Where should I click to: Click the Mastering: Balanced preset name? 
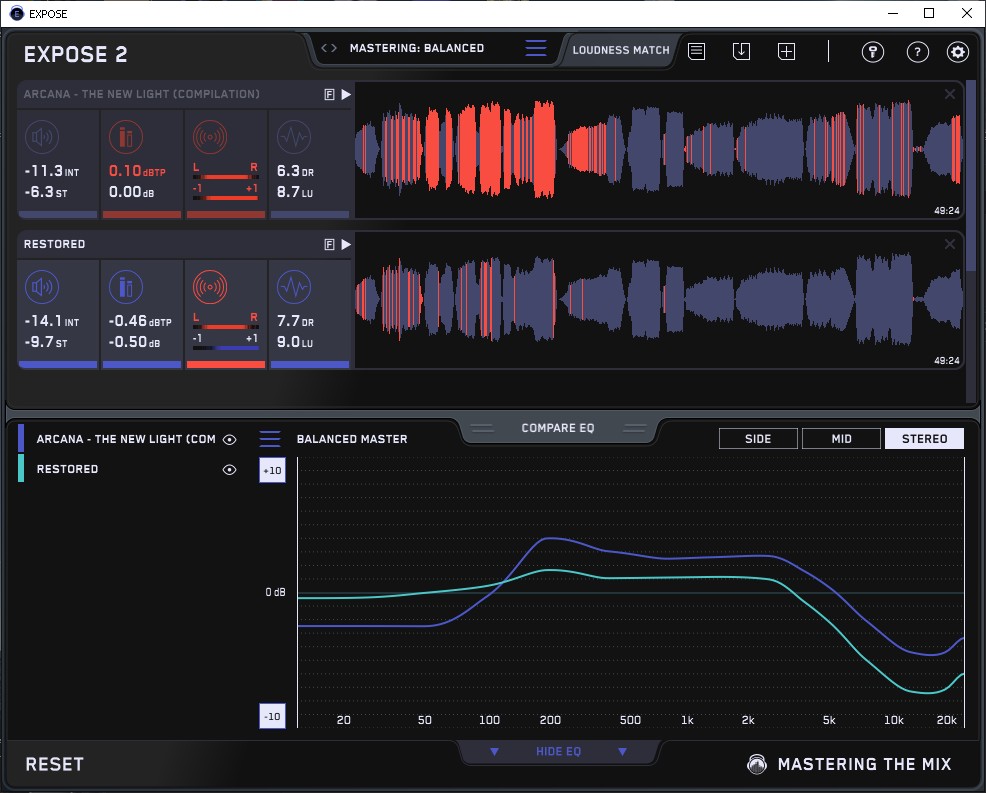(x=417, y=48)
